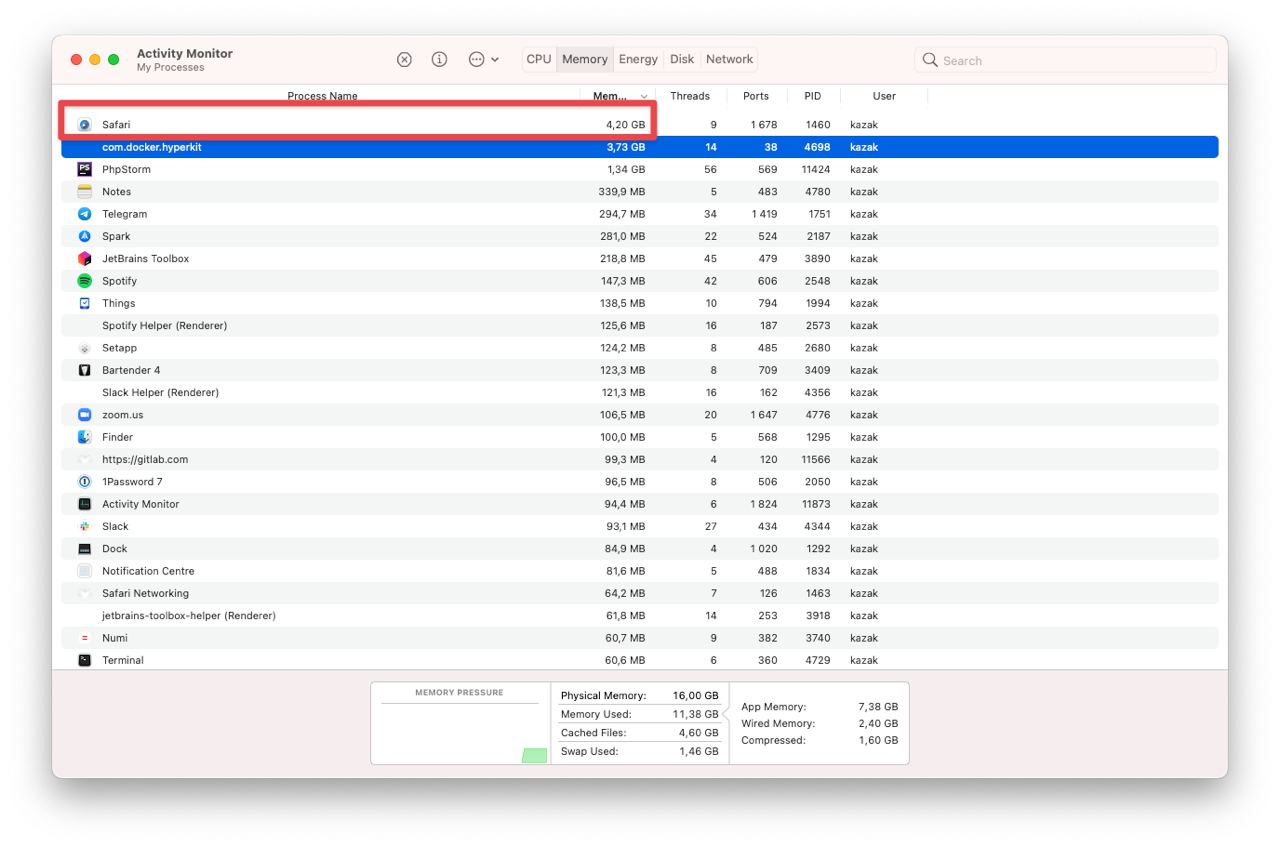Viewport: 1280px width, 847px height.
Task: Click the Search field
Action: [x=1065, y=60]
